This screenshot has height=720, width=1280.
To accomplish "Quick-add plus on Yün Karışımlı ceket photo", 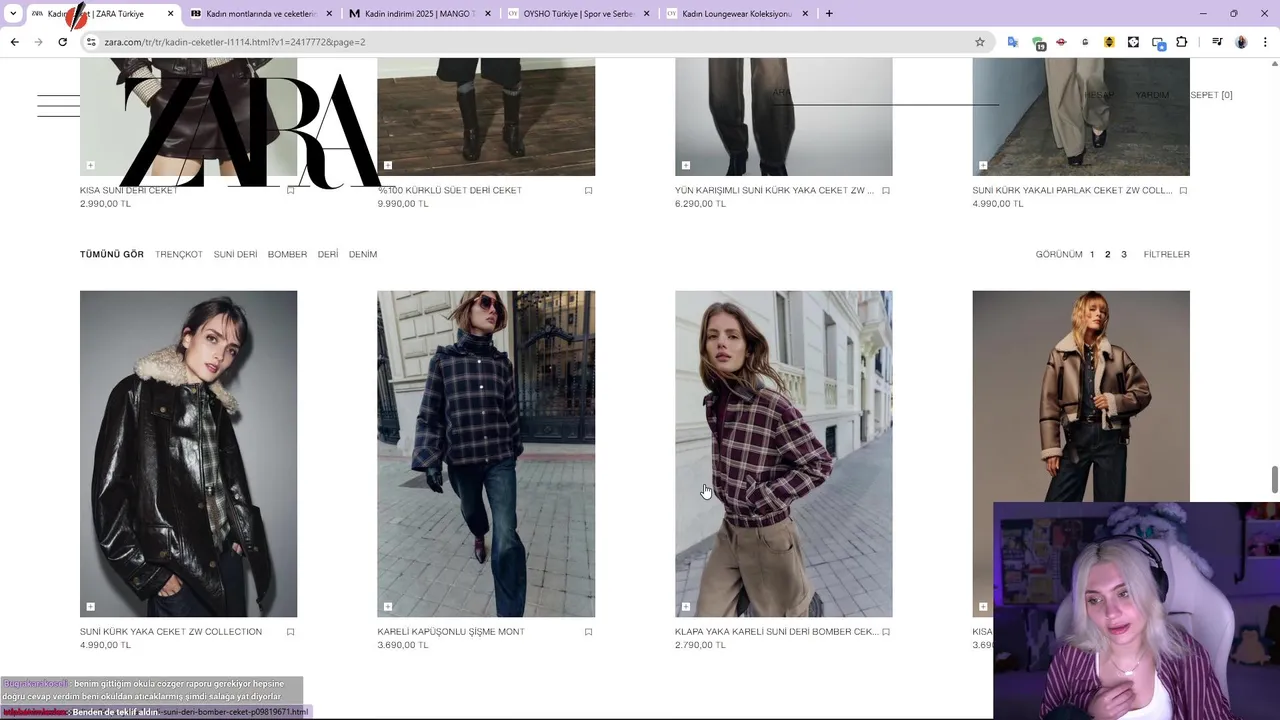I will (685, 165).
